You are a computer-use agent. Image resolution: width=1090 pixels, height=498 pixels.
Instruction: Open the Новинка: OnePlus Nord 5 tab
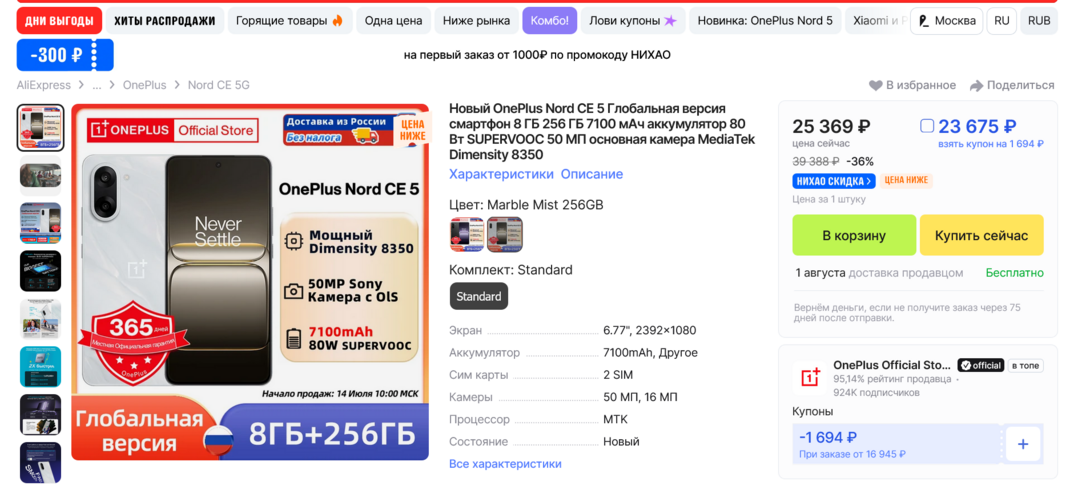765,21
